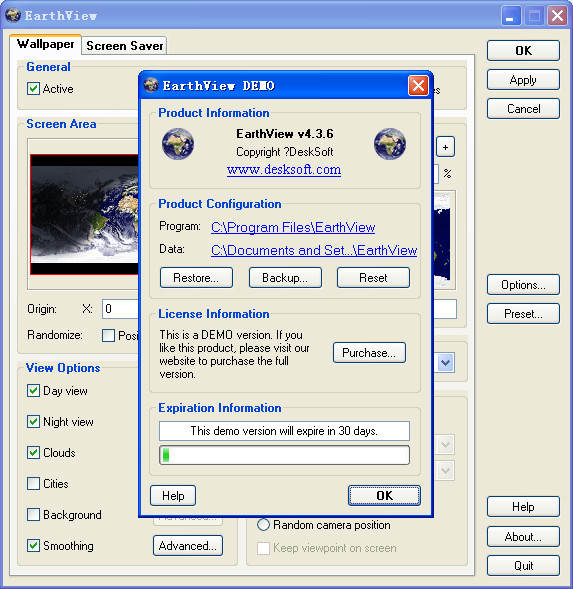Image resolution: width=573 pixels, height=589 pixels.
Task: Click OK in the main EarthView window
Action: [x=523, y=50]
